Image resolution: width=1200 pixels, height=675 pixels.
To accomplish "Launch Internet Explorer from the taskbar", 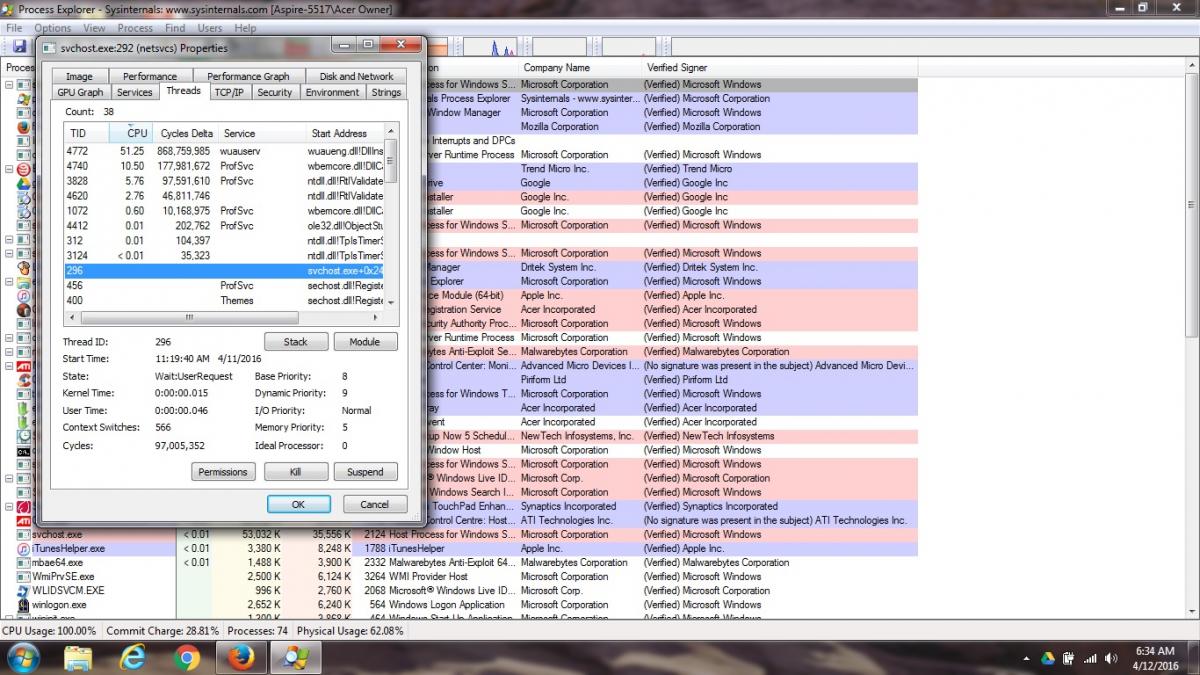I will [133, 657].
